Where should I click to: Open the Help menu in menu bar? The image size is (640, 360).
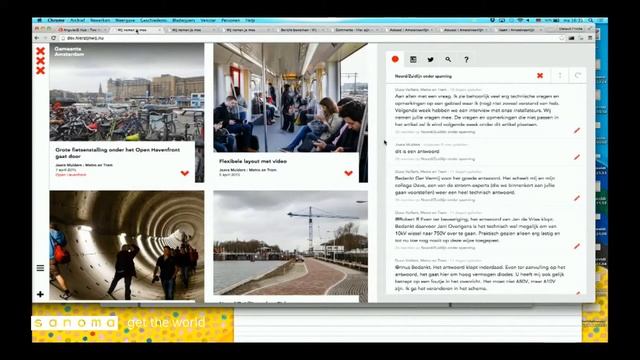point(250,20)
